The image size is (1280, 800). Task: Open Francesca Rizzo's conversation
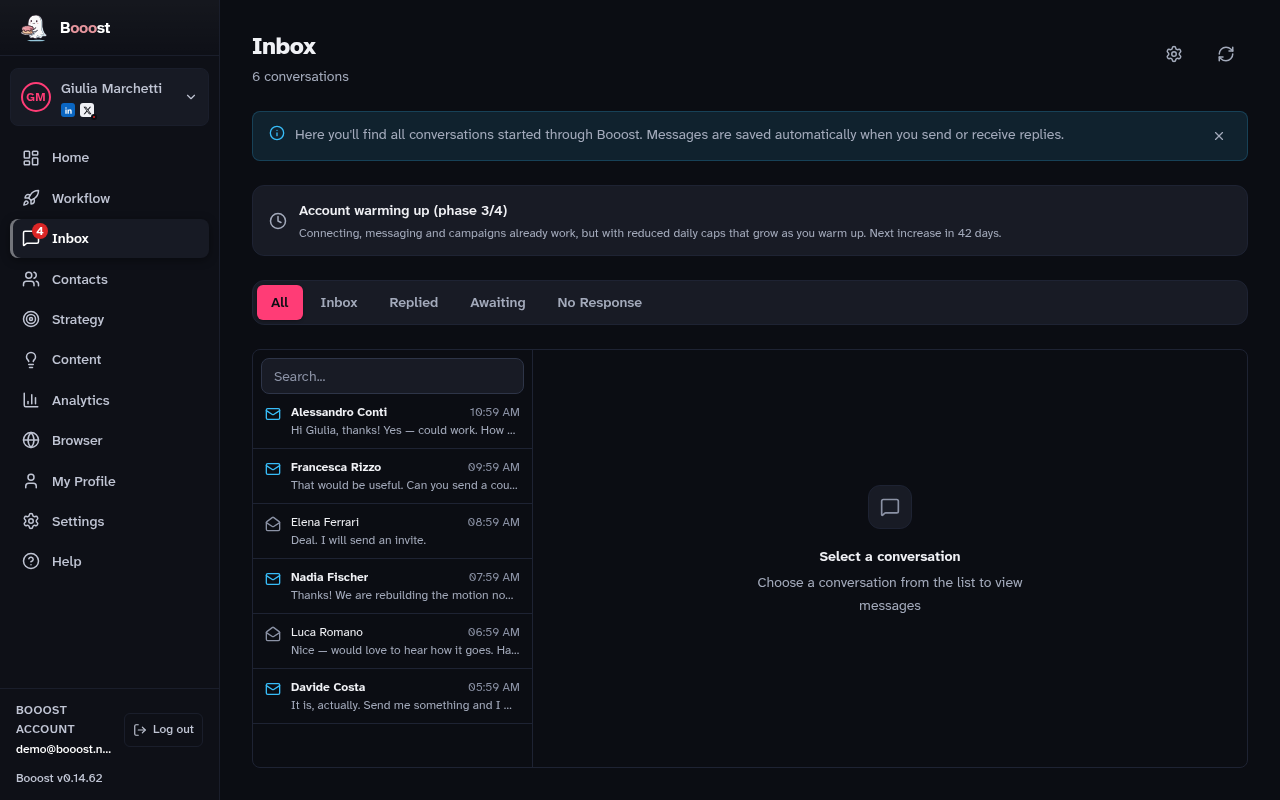(392, 476)
